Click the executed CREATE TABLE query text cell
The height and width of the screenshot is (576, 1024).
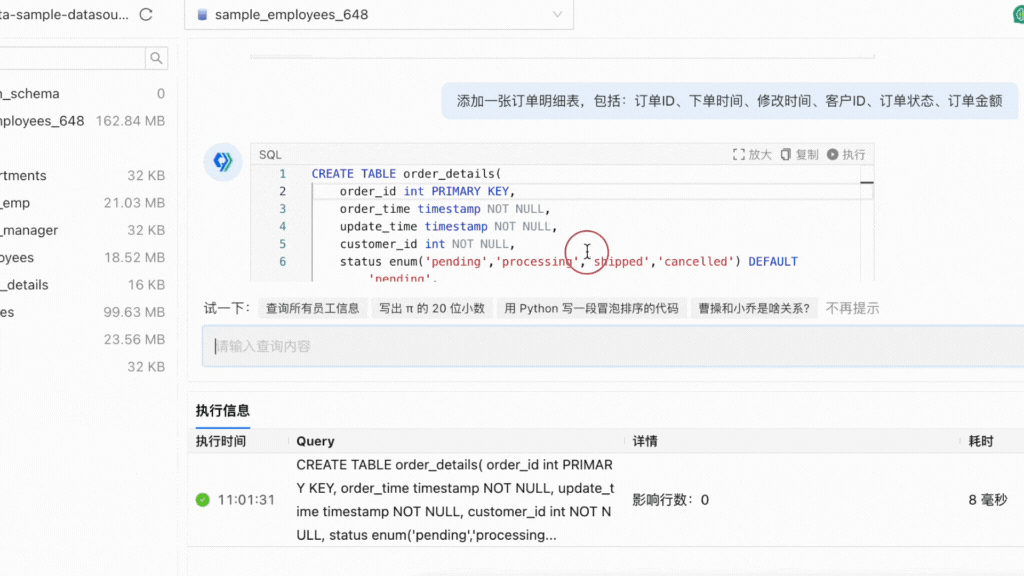click(x=455, y=500)
